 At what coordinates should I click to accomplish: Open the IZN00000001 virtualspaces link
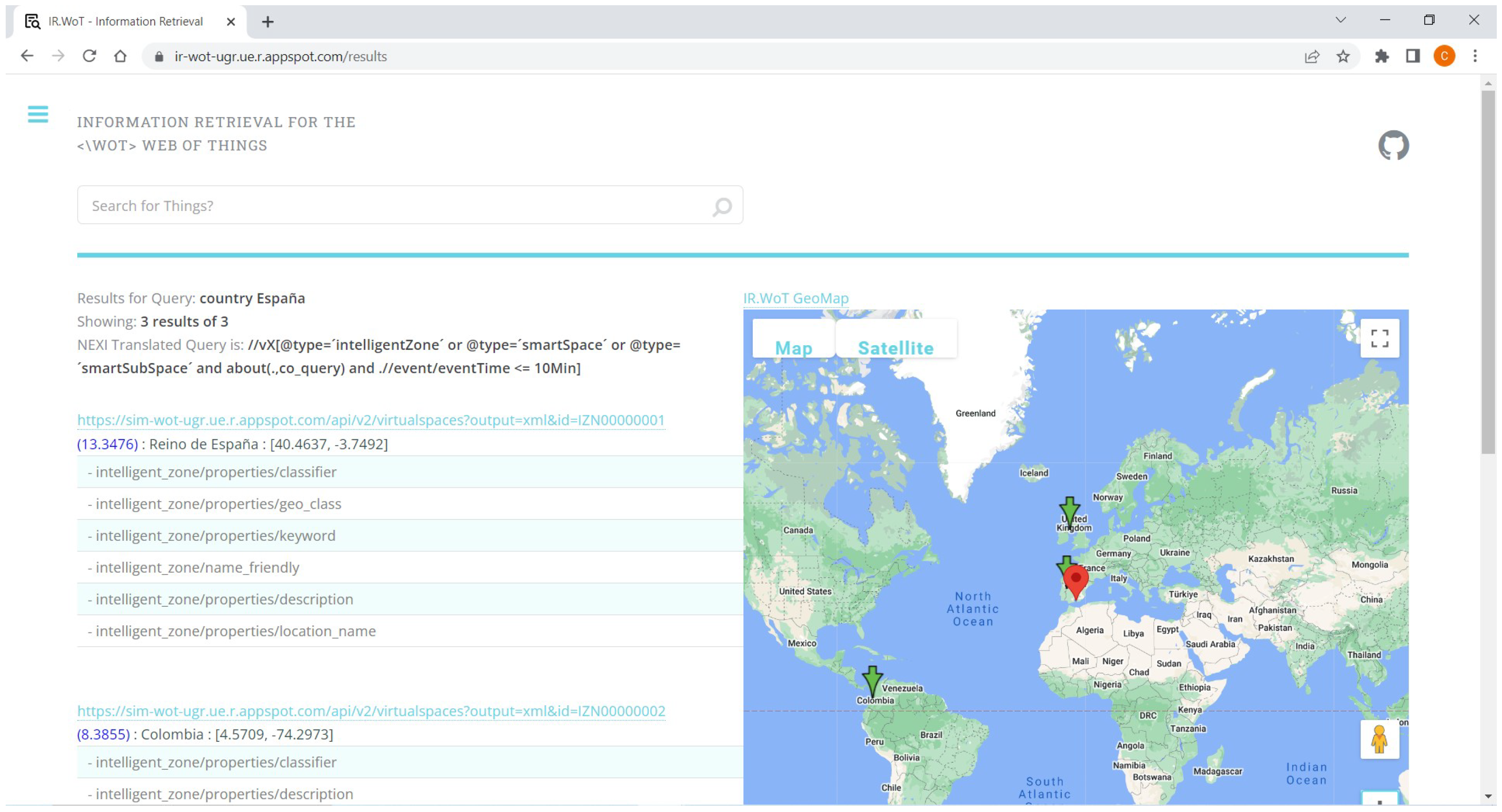[x=371, y=420]
